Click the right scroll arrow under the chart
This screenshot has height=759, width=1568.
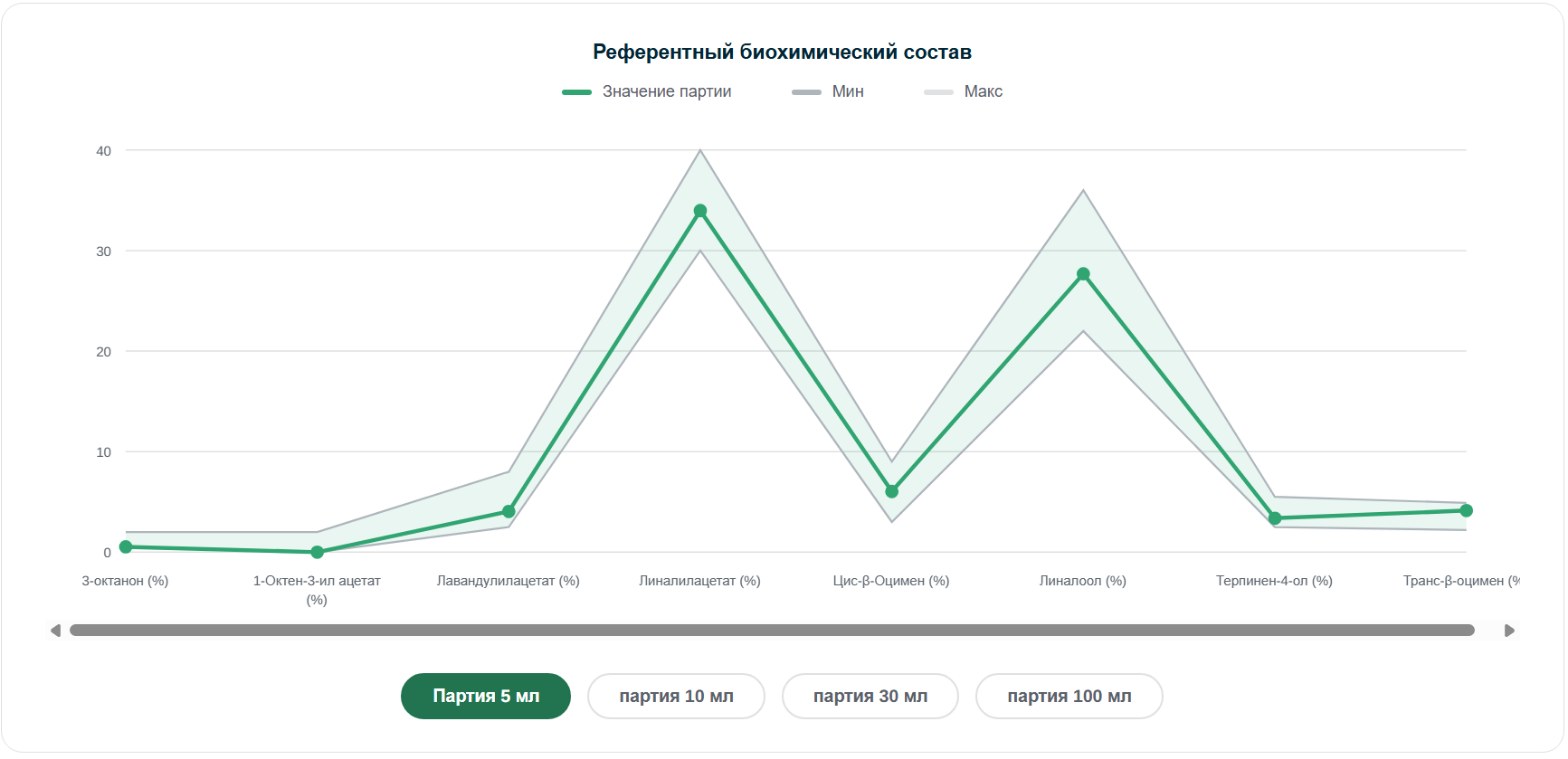[1510, 630]
